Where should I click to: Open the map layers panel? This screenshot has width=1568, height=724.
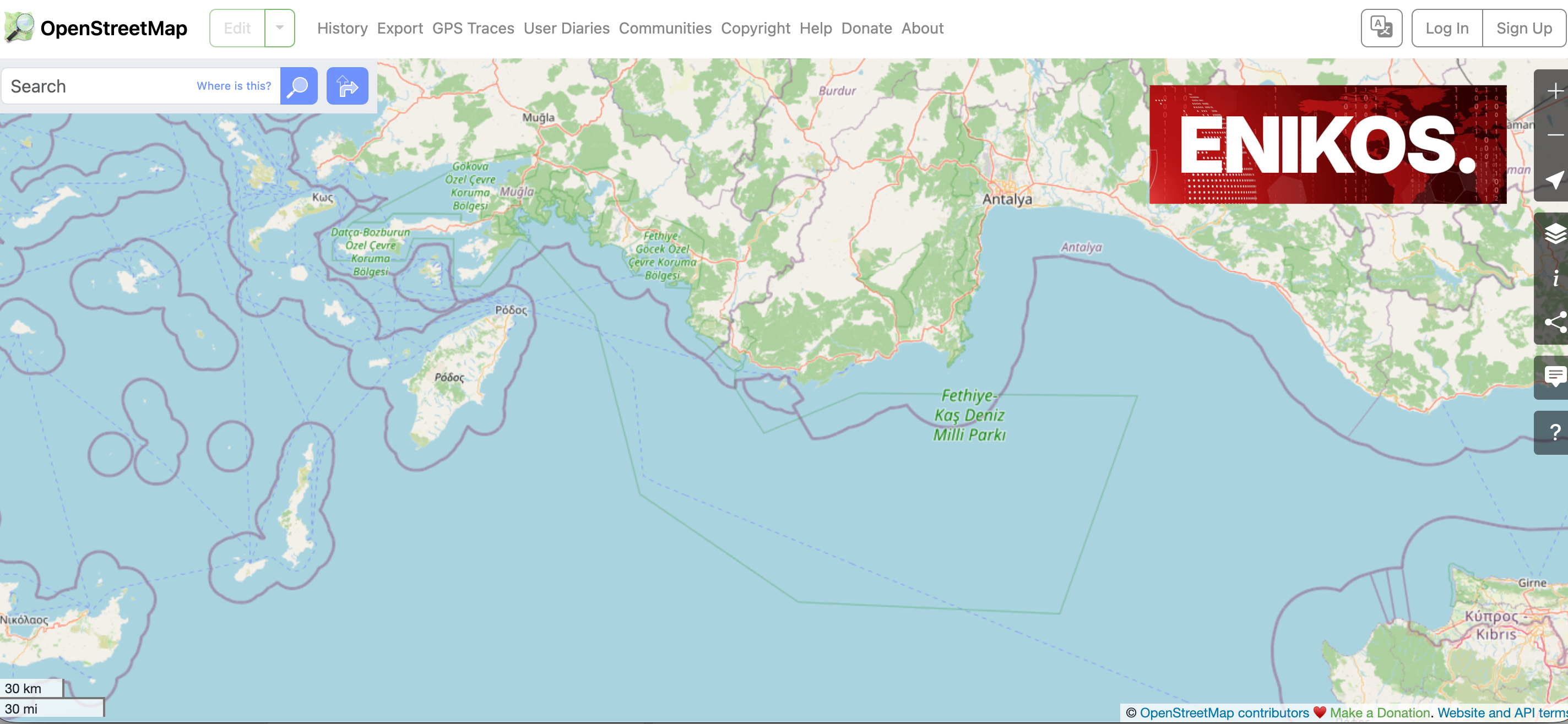click(1555, 234)
